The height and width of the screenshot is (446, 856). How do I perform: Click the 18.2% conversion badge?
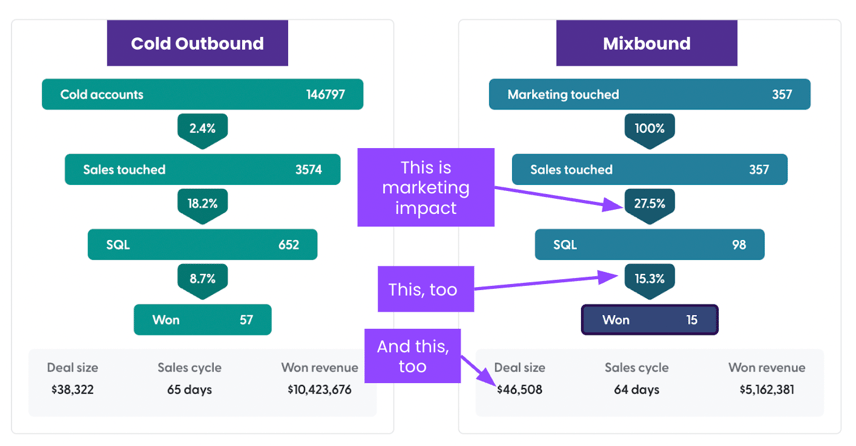(x=202, y=203)
